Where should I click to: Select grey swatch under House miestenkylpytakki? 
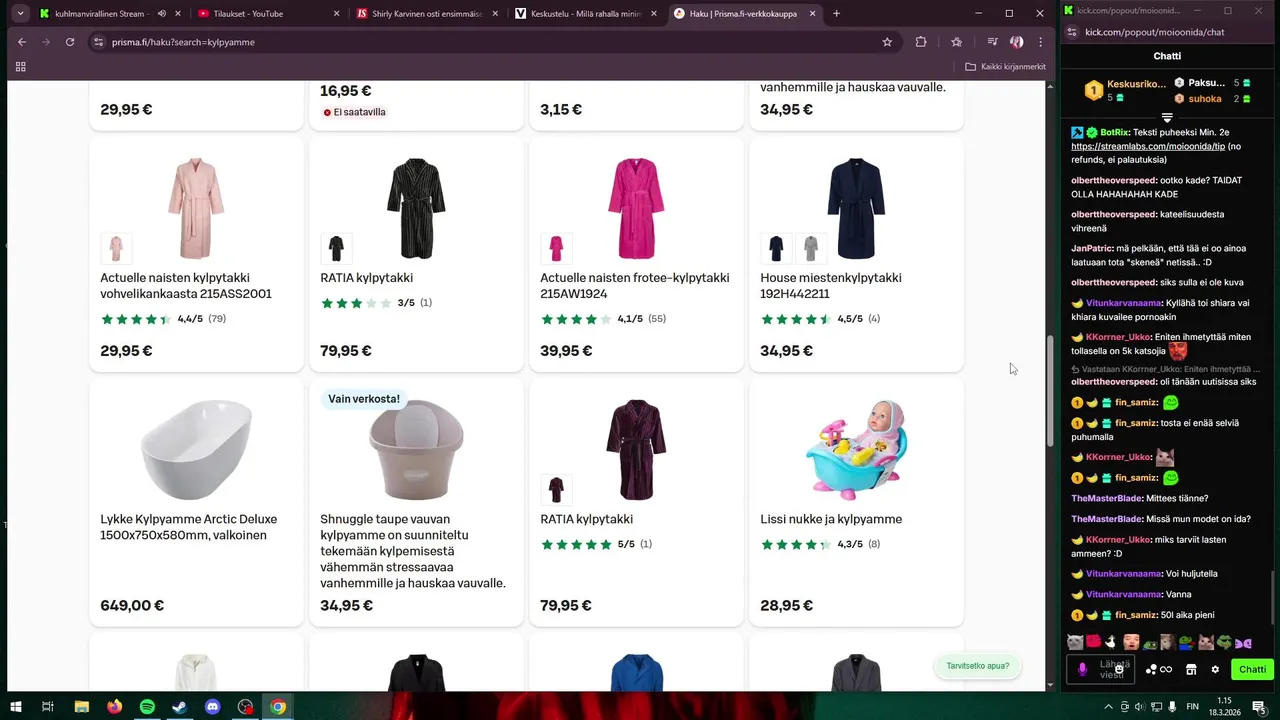pyautogui.click(x=810, y=248)
